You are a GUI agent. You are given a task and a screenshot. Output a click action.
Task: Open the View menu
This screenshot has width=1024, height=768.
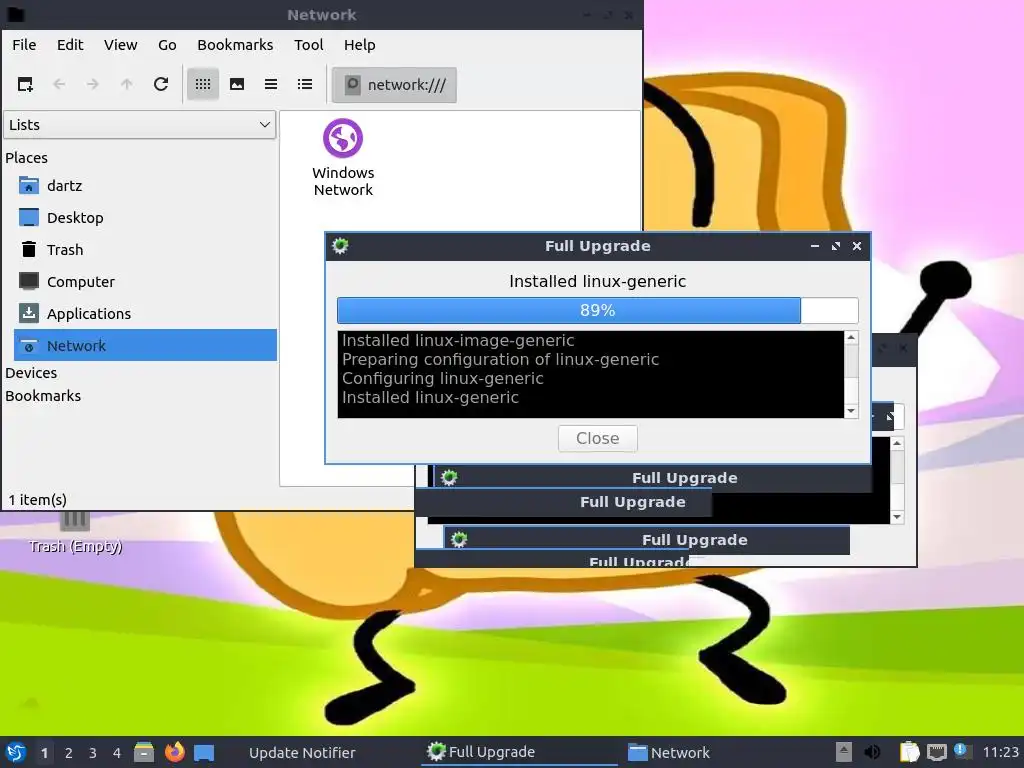(121, 45)
